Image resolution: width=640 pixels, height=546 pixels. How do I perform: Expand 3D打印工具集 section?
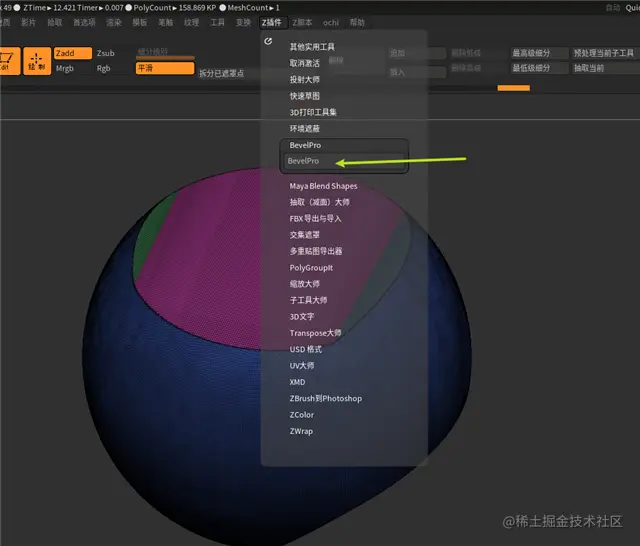point(313,112)
